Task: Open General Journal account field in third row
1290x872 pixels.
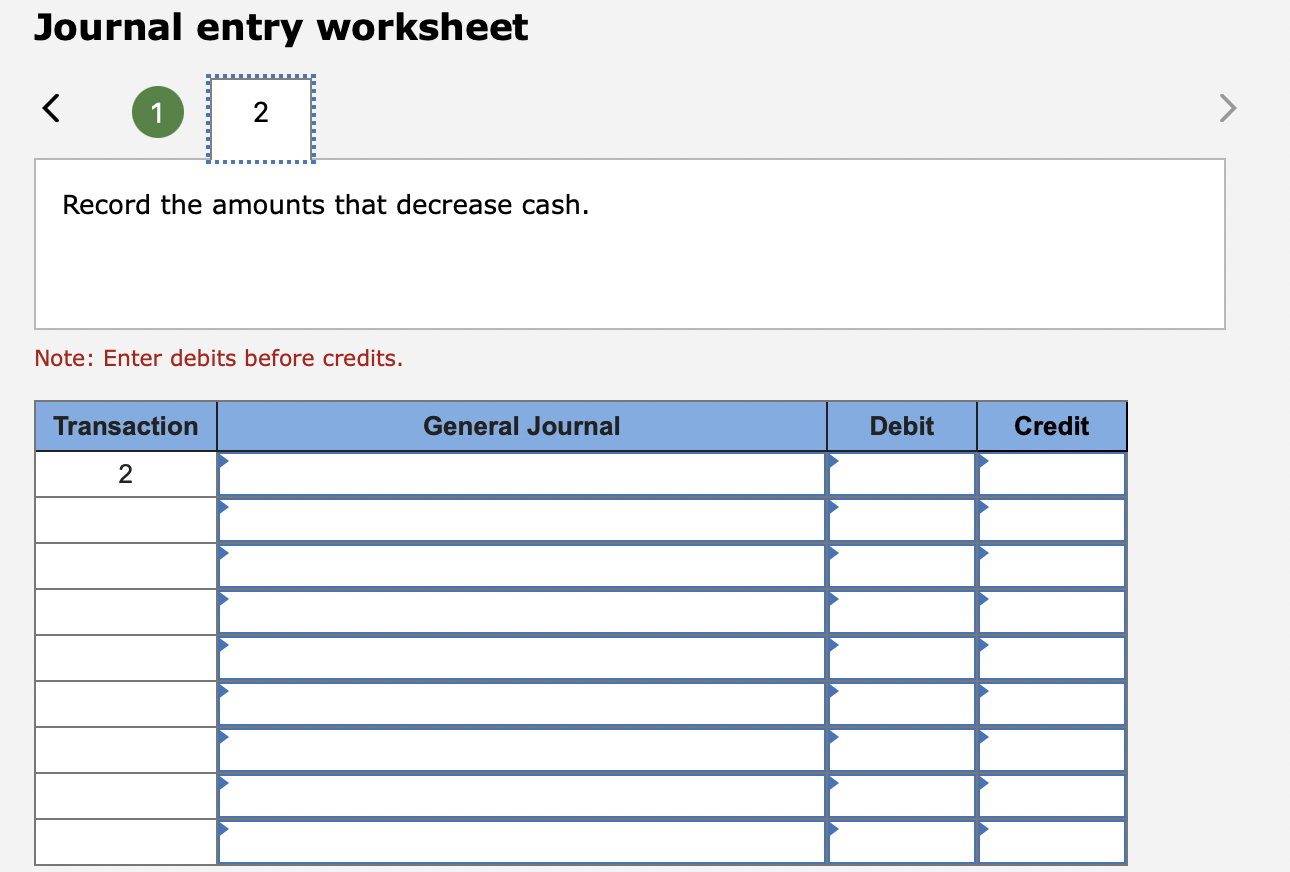Action: [x=522, y=566]
